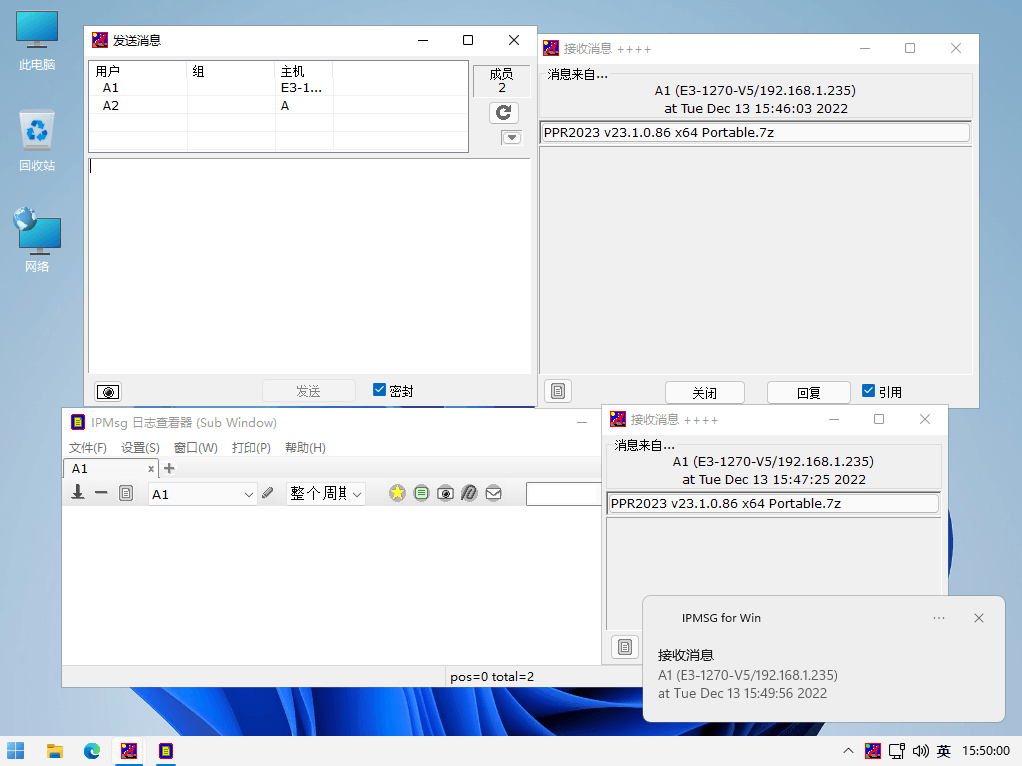
Task: Open notification options three-dots menu
Action: (939, 618)
